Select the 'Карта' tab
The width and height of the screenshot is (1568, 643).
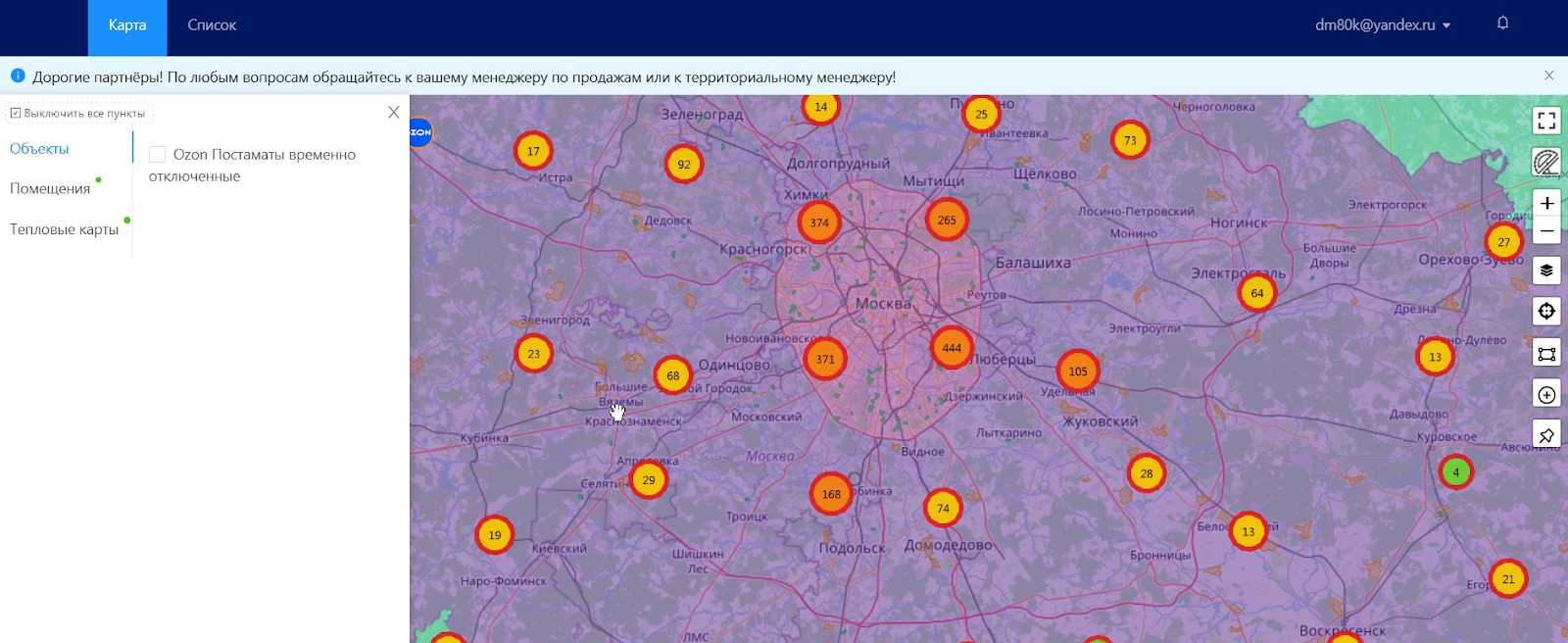pos(127,25)
